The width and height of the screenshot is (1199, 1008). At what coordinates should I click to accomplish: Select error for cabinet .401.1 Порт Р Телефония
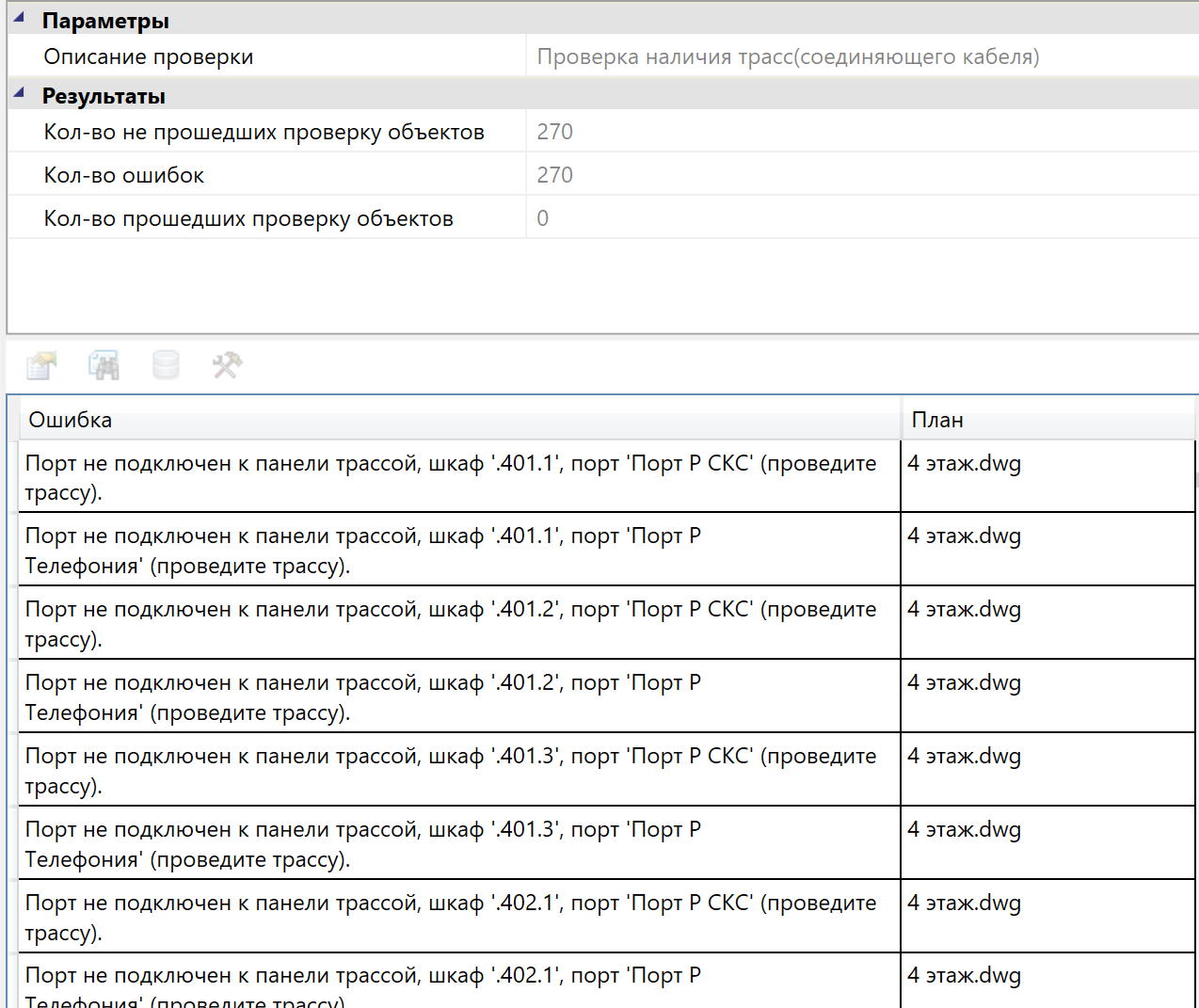click(452, 551)
